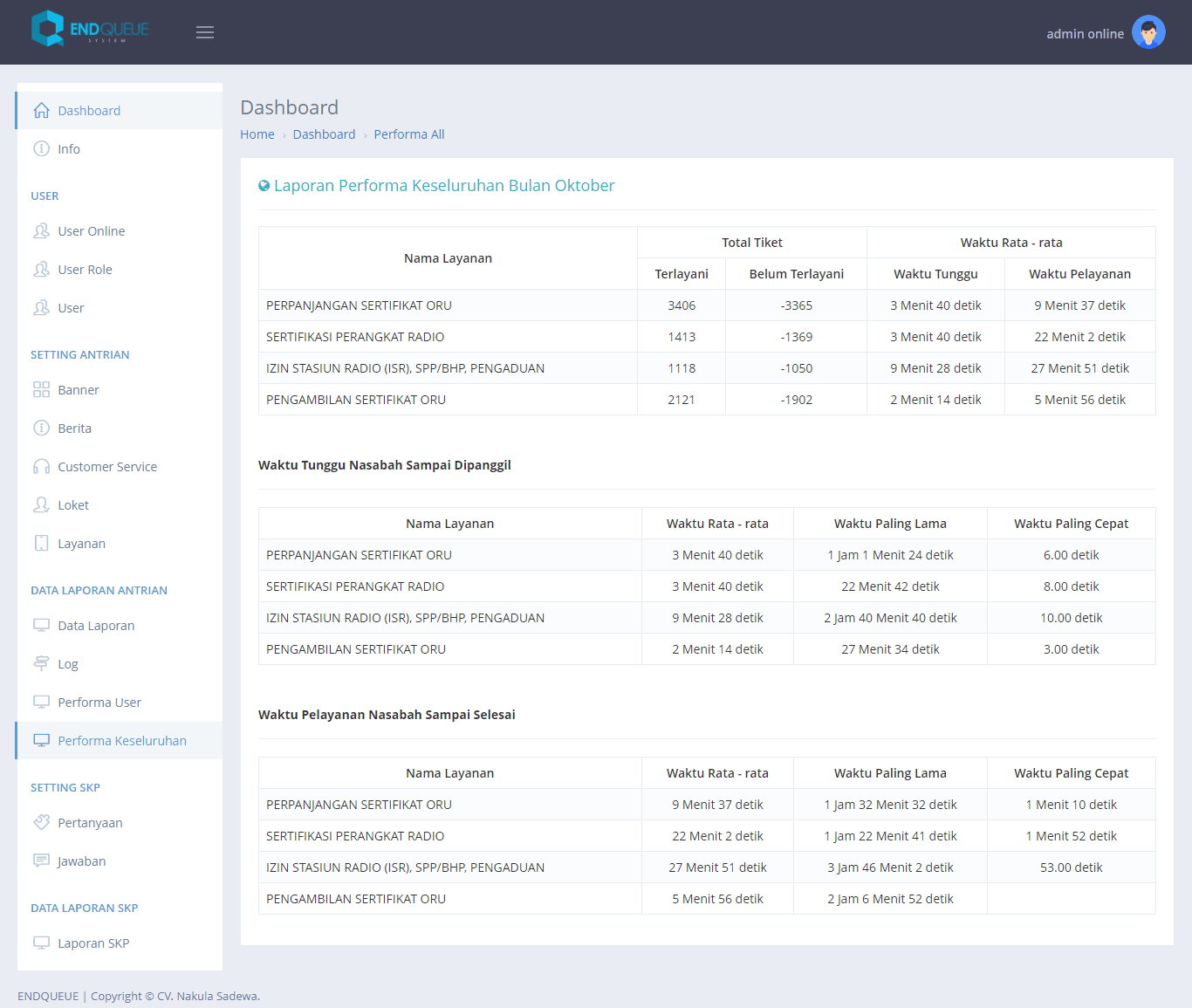Click the ENDQUEUE logo
The width and height of the screenshot is (1192, 1008).
click(91, 29)
